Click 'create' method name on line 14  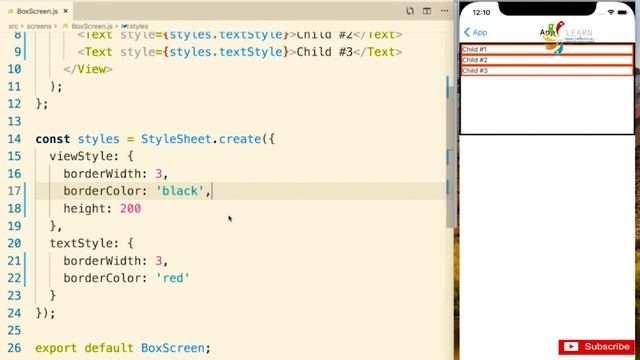tap(240, 139)
